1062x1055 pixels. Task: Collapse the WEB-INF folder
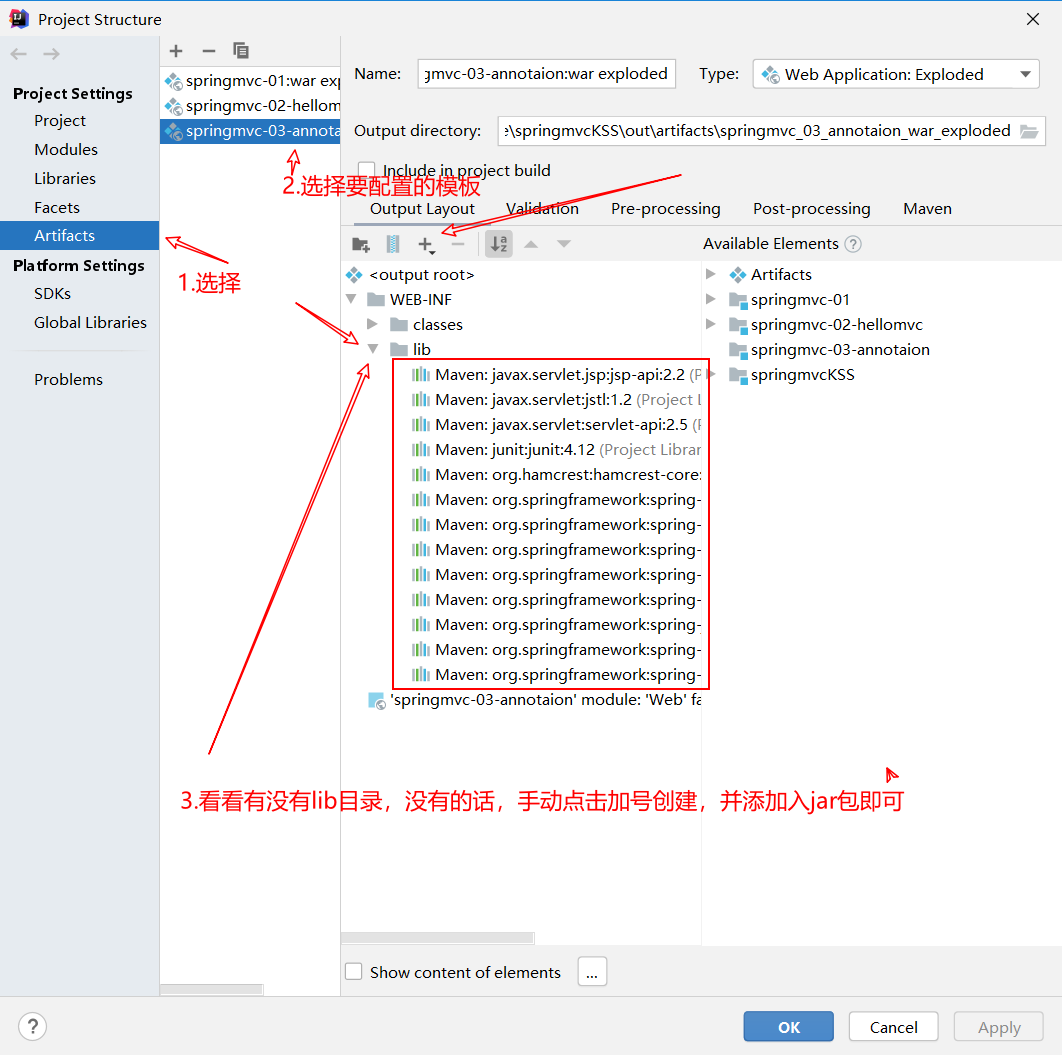[x=352, y=299]
